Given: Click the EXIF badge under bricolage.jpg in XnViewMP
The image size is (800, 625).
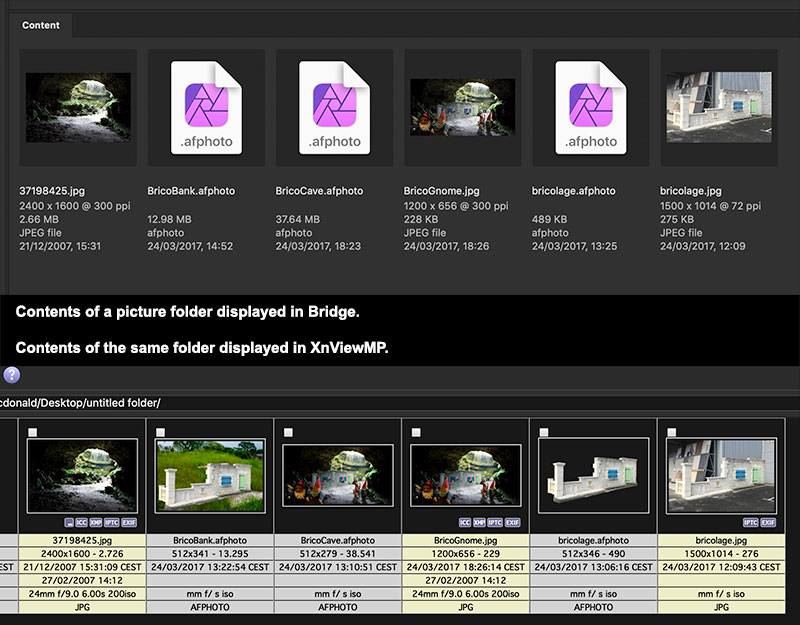Looking at the screenshot, I should 768,522.
